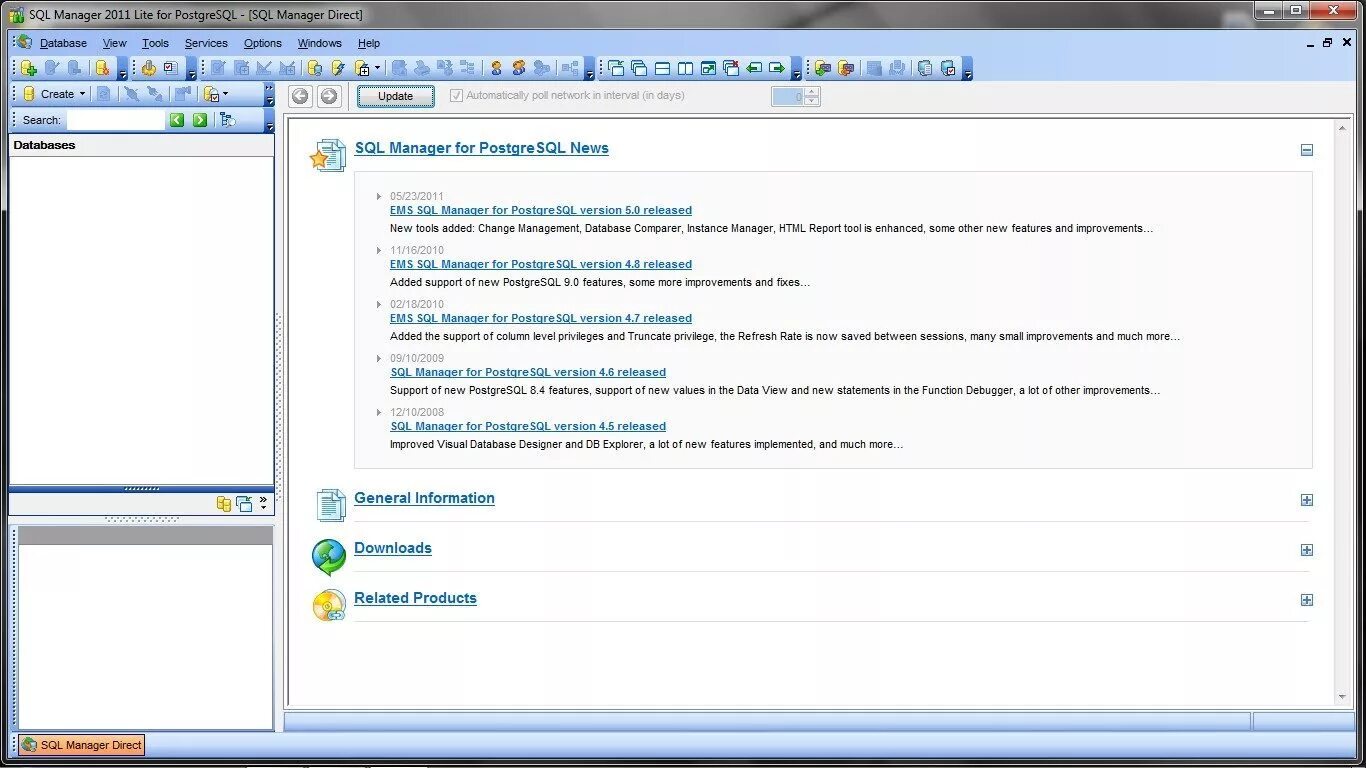Expand the 12/10/2008 news item triangle

pyautogui.click(x=379, y=412)
